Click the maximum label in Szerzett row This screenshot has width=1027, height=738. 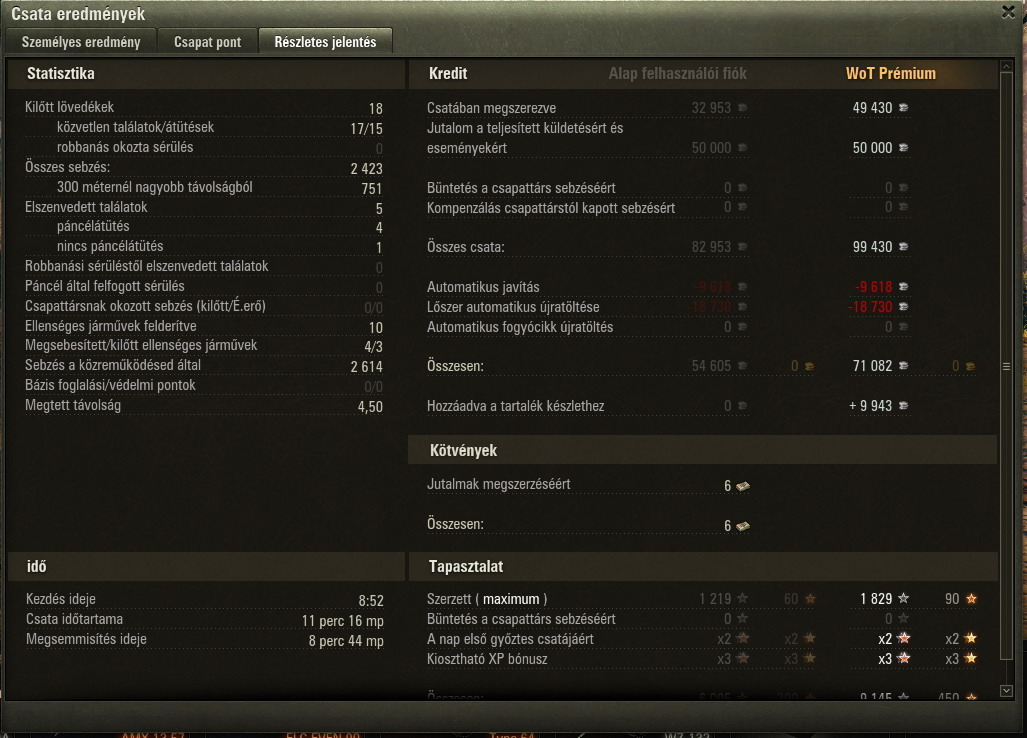(x=511, y=599)
